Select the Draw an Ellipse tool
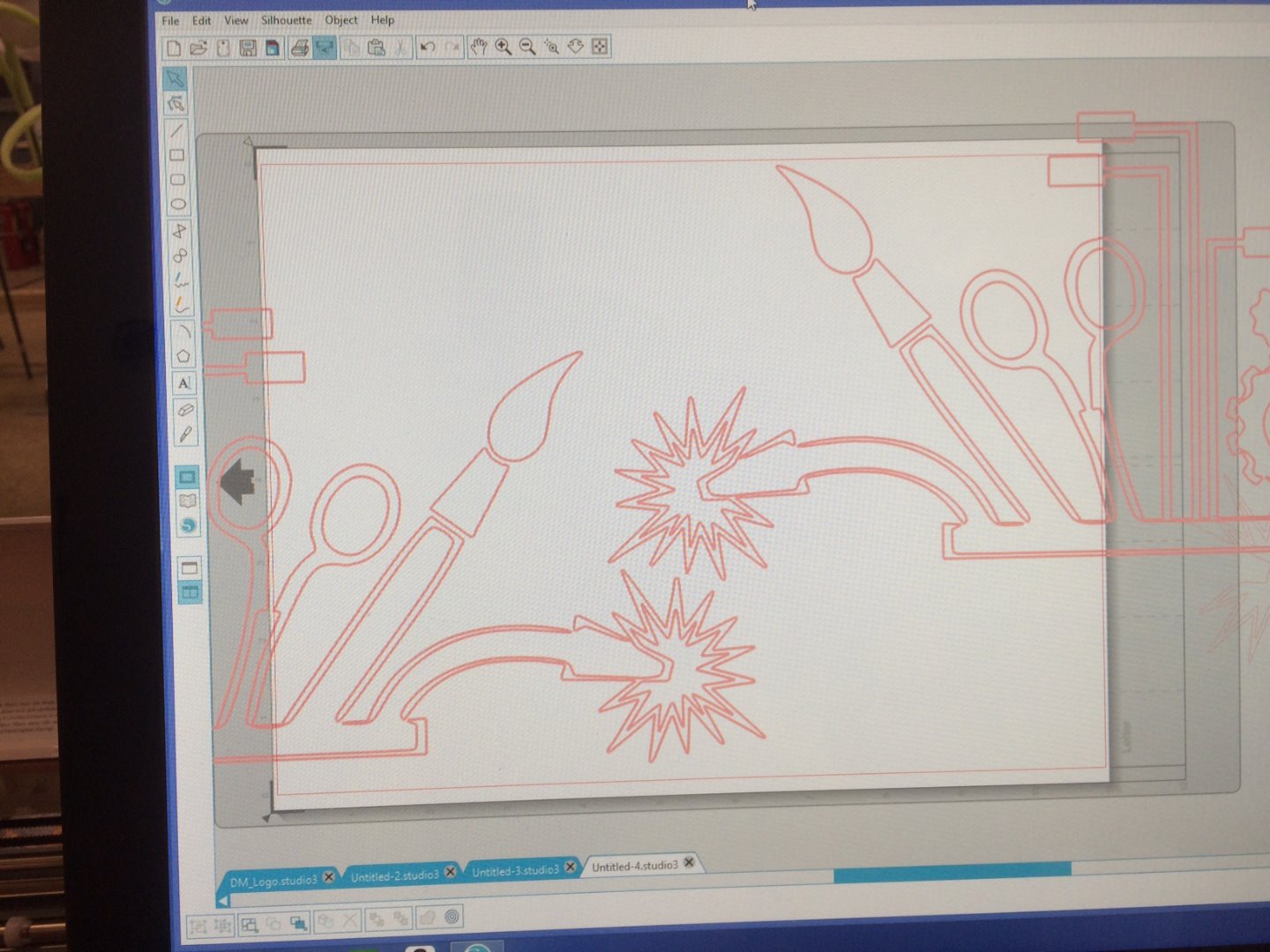The height and width of the screenshot is (952, 1270). pos(178,205)
